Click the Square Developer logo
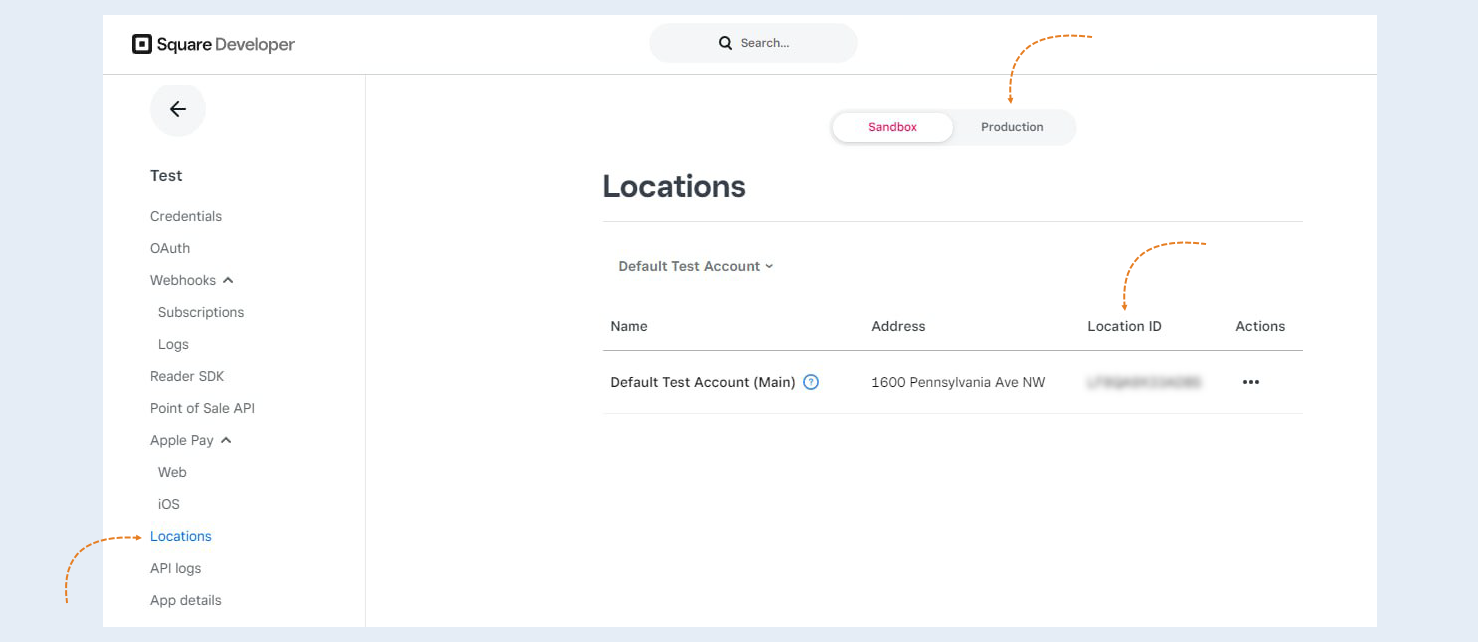This screenshot has width=1478, height=642. click(213, 44)
